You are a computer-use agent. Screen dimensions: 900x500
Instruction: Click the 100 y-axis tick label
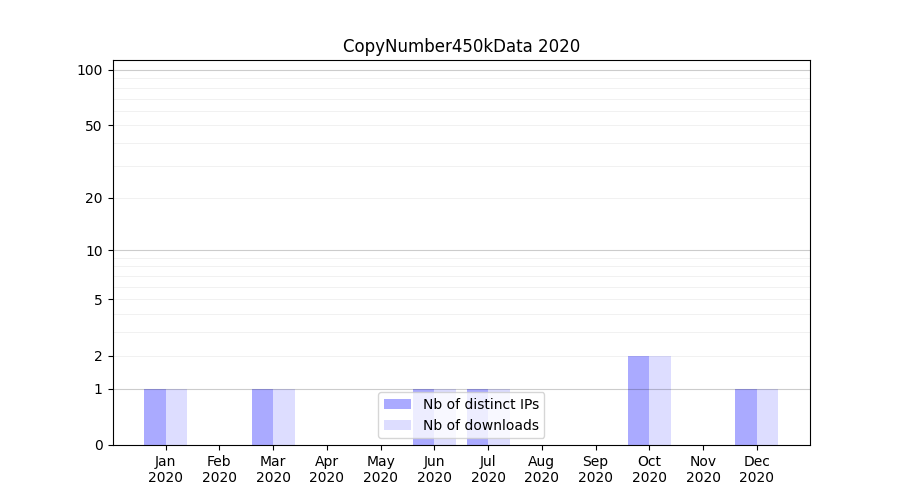[90, 70]
